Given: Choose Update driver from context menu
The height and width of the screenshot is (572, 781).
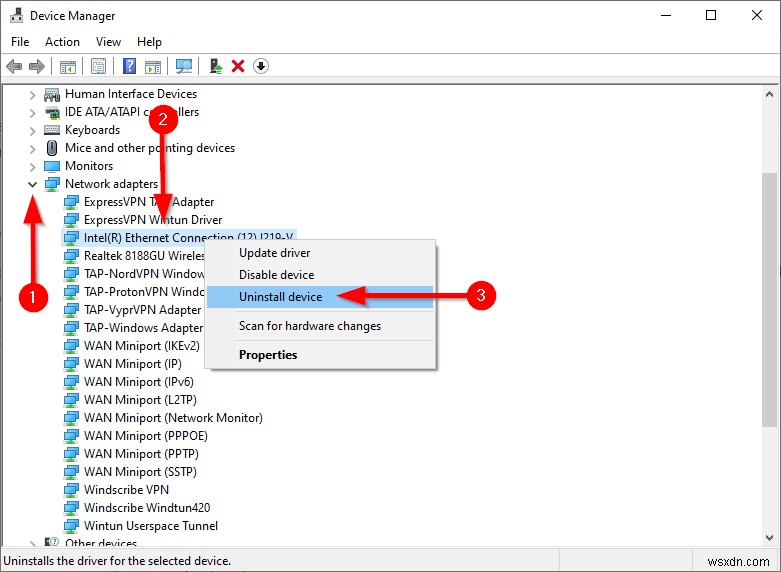Looking at the screenshot, I should coord(321,253).
